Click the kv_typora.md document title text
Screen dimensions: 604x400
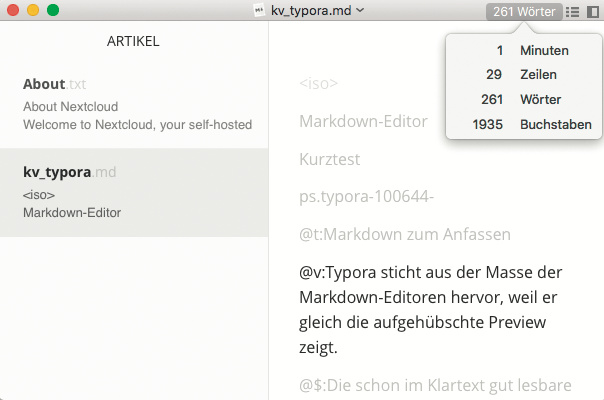311,10
